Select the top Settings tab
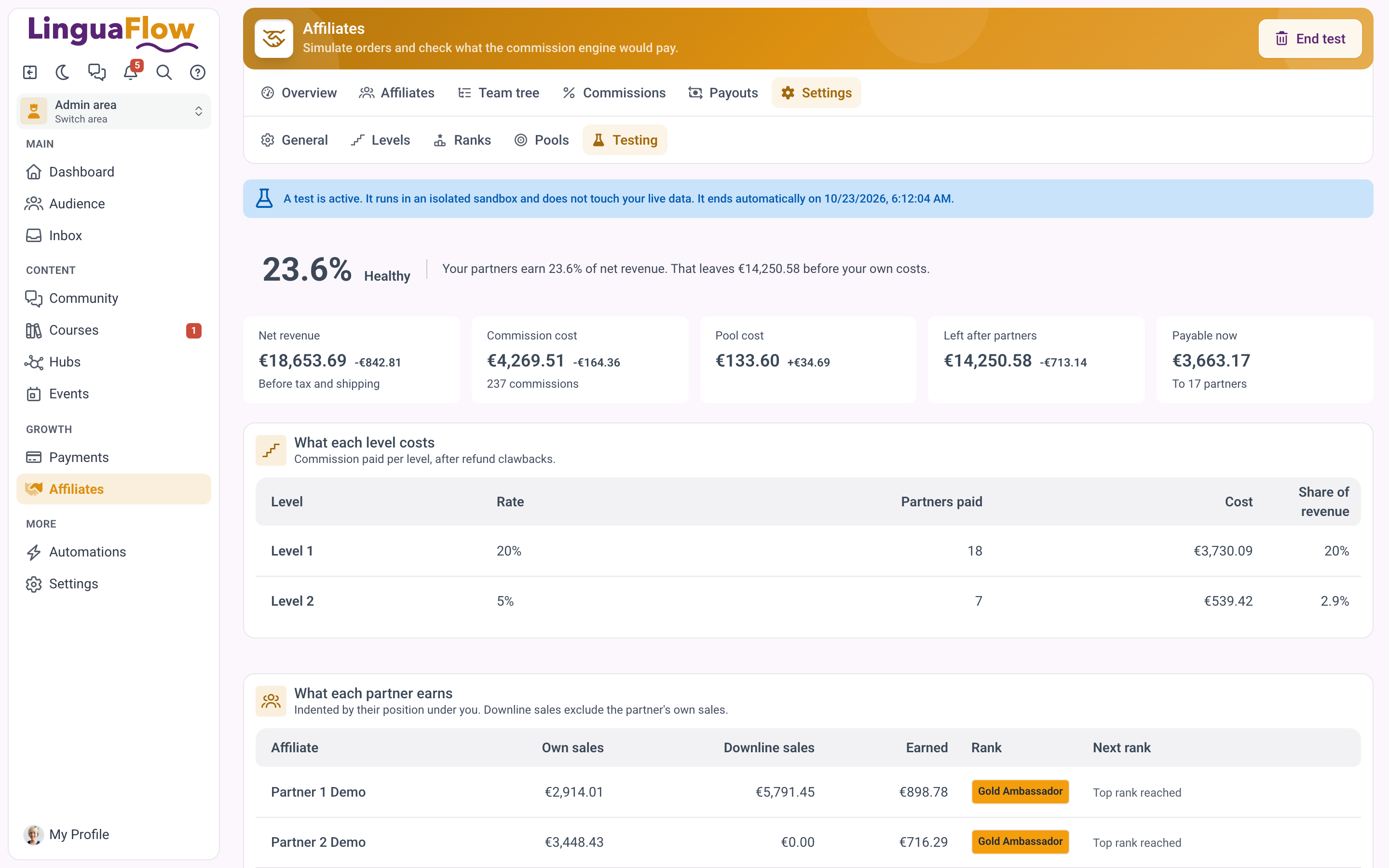1389x868 pixels. (816, 93)
